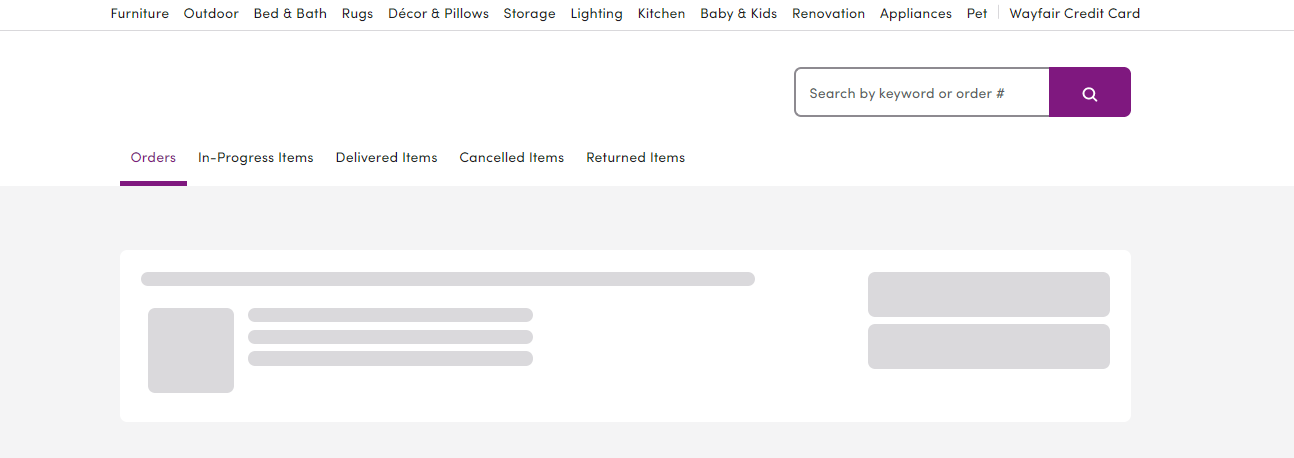Screen dimensions: 1294x458
Task: Select the Décor & Pillows category
Action: point(438,14)
